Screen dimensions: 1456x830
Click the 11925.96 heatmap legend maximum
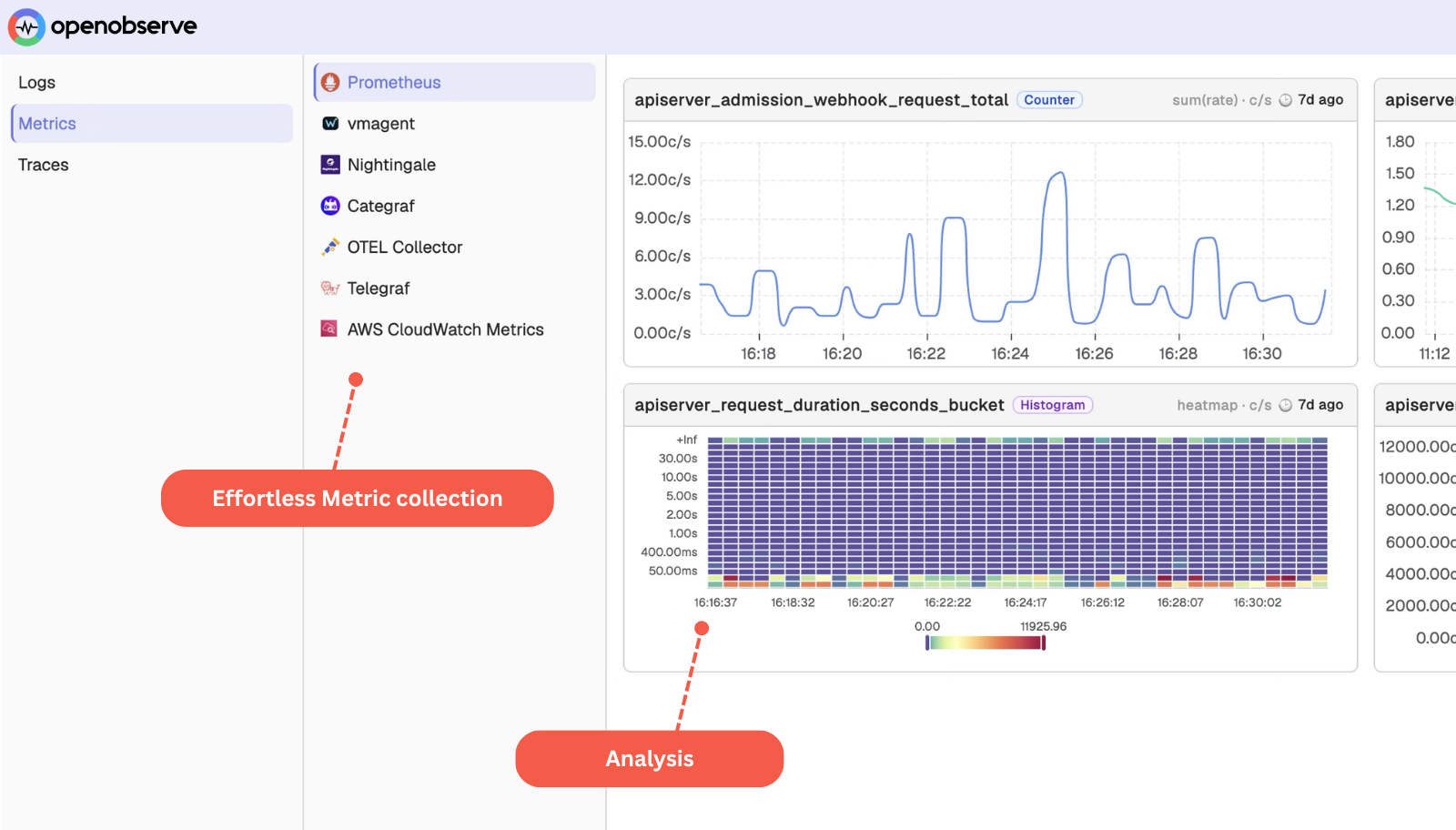click(x=1043, y=626)
